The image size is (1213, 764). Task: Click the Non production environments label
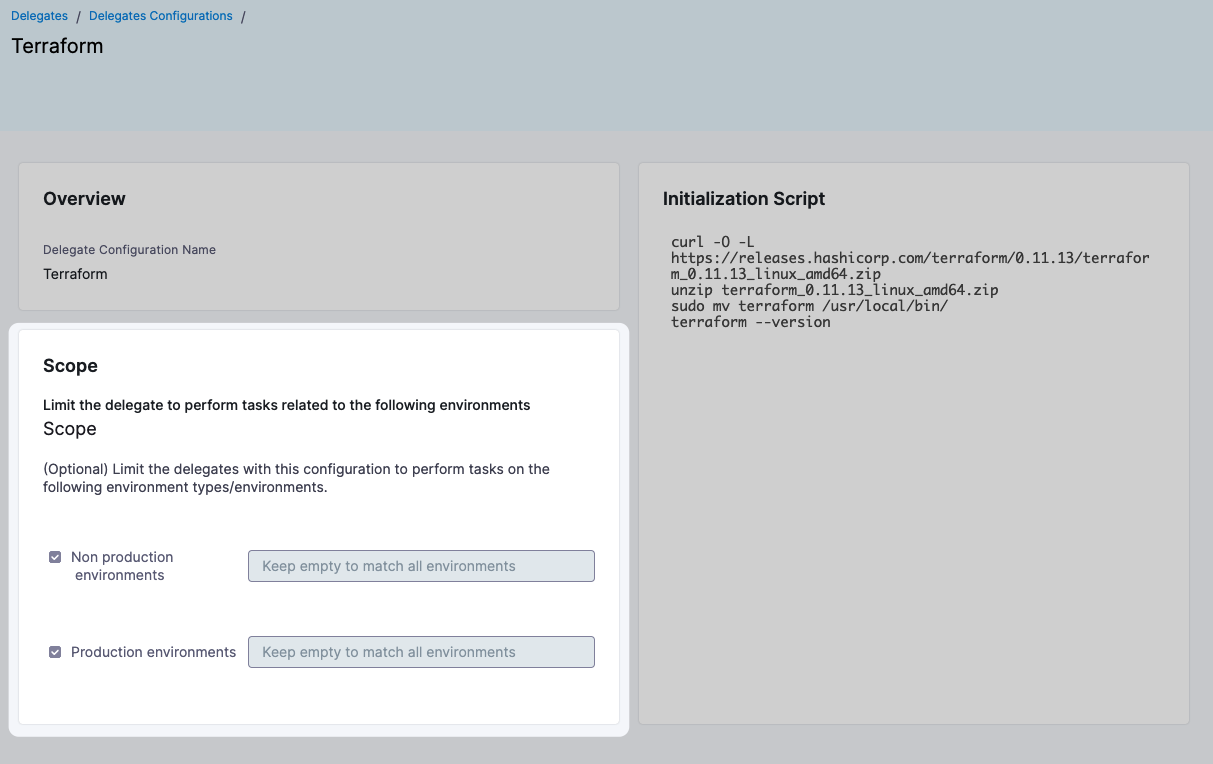122,566
